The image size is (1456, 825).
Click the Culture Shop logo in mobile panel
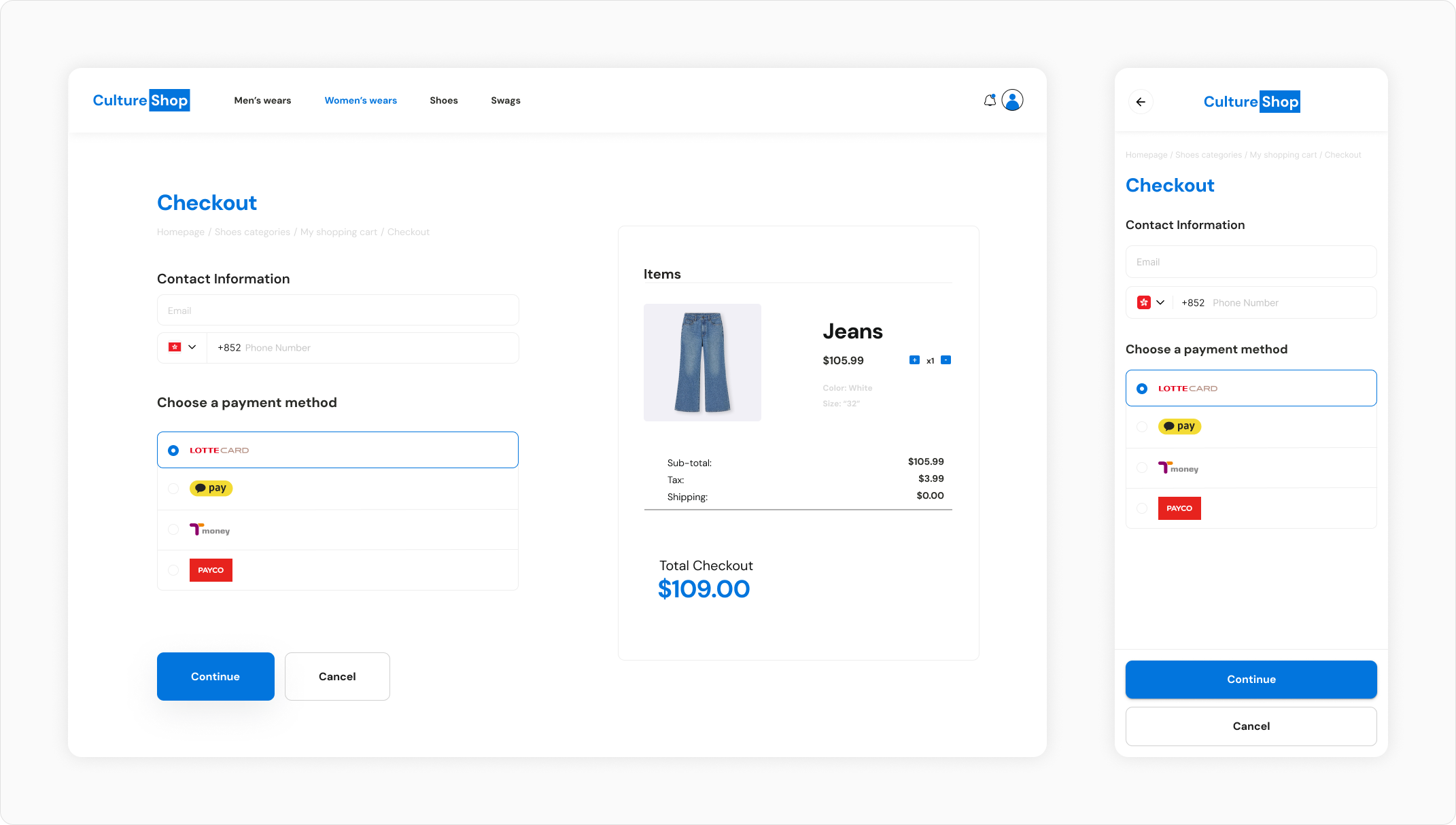(x=1251, y=102)
